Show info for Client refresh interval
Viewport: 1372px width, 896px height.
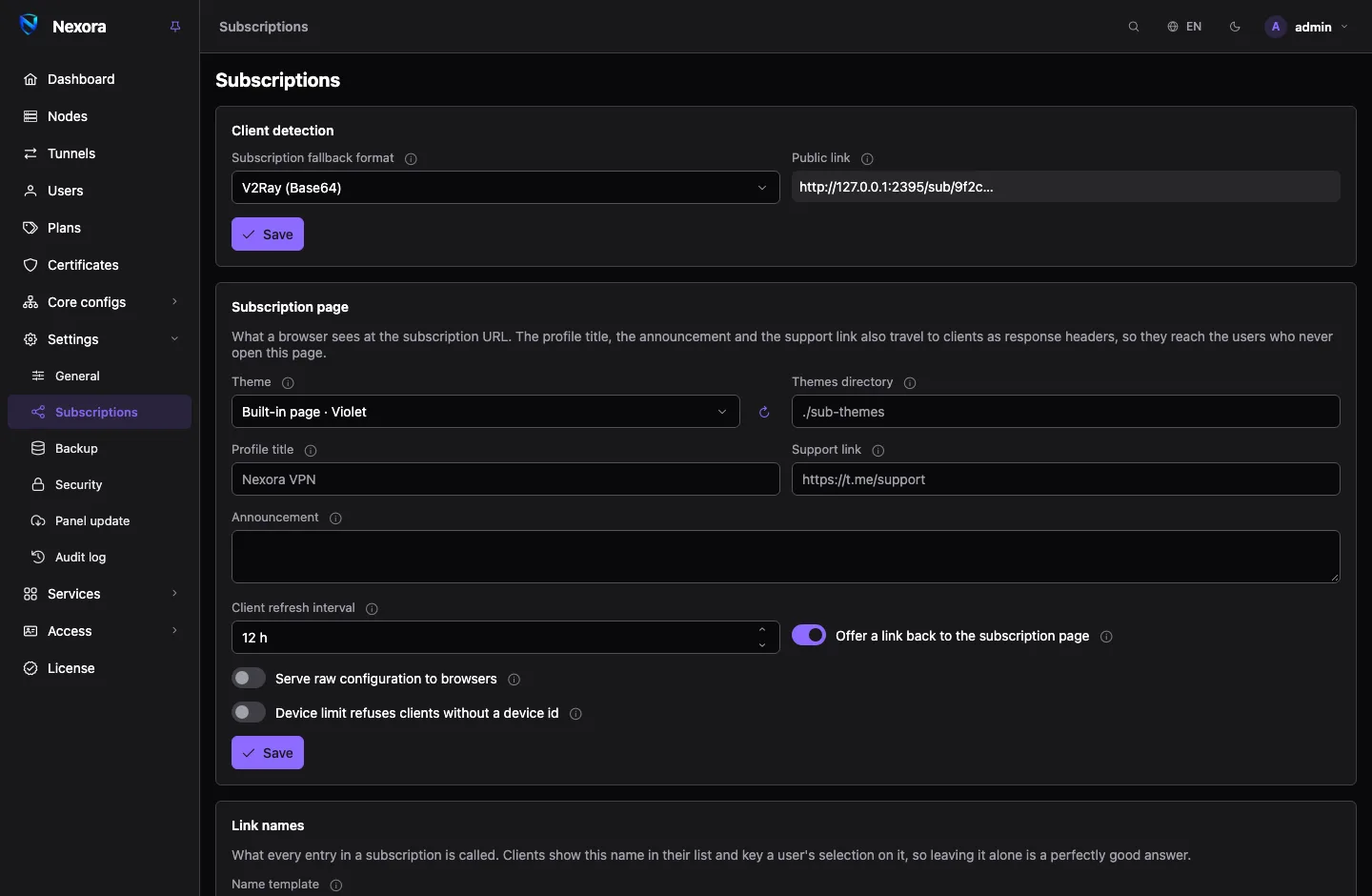[372, 609]
